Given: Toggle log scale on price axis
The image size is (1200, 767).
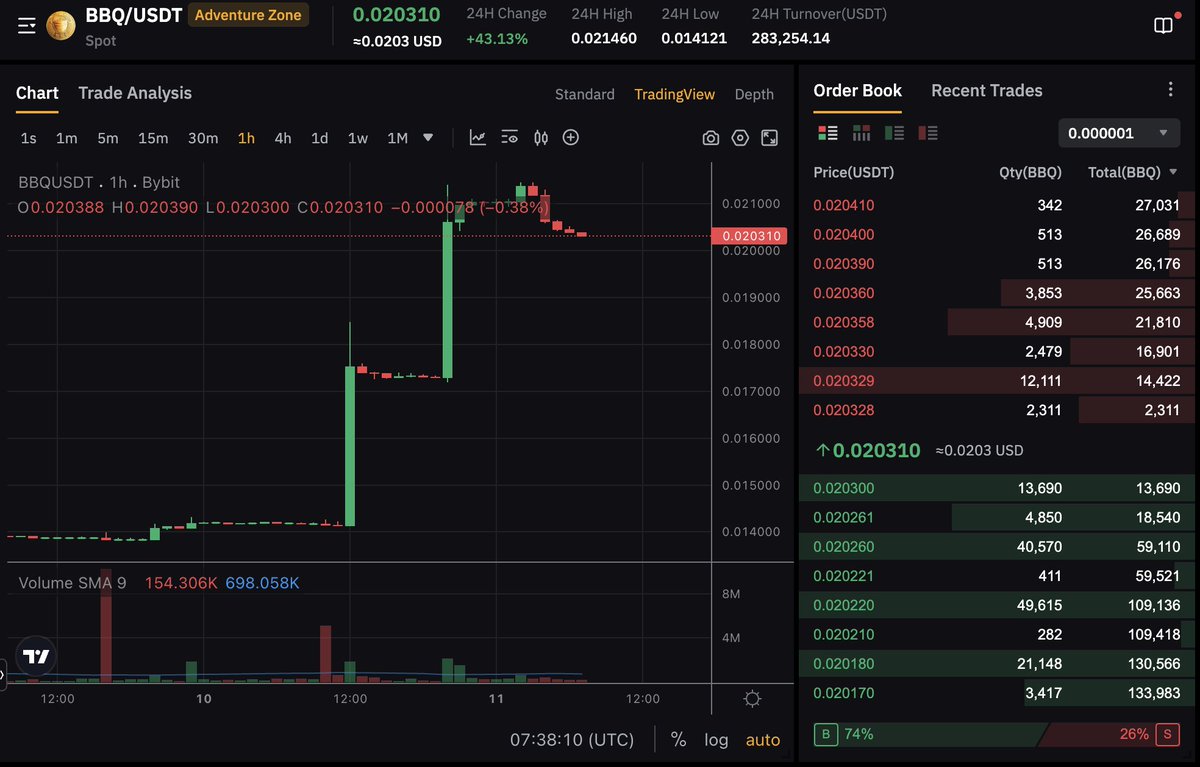Looking at the screenshot, I should [x=716, y=740].
